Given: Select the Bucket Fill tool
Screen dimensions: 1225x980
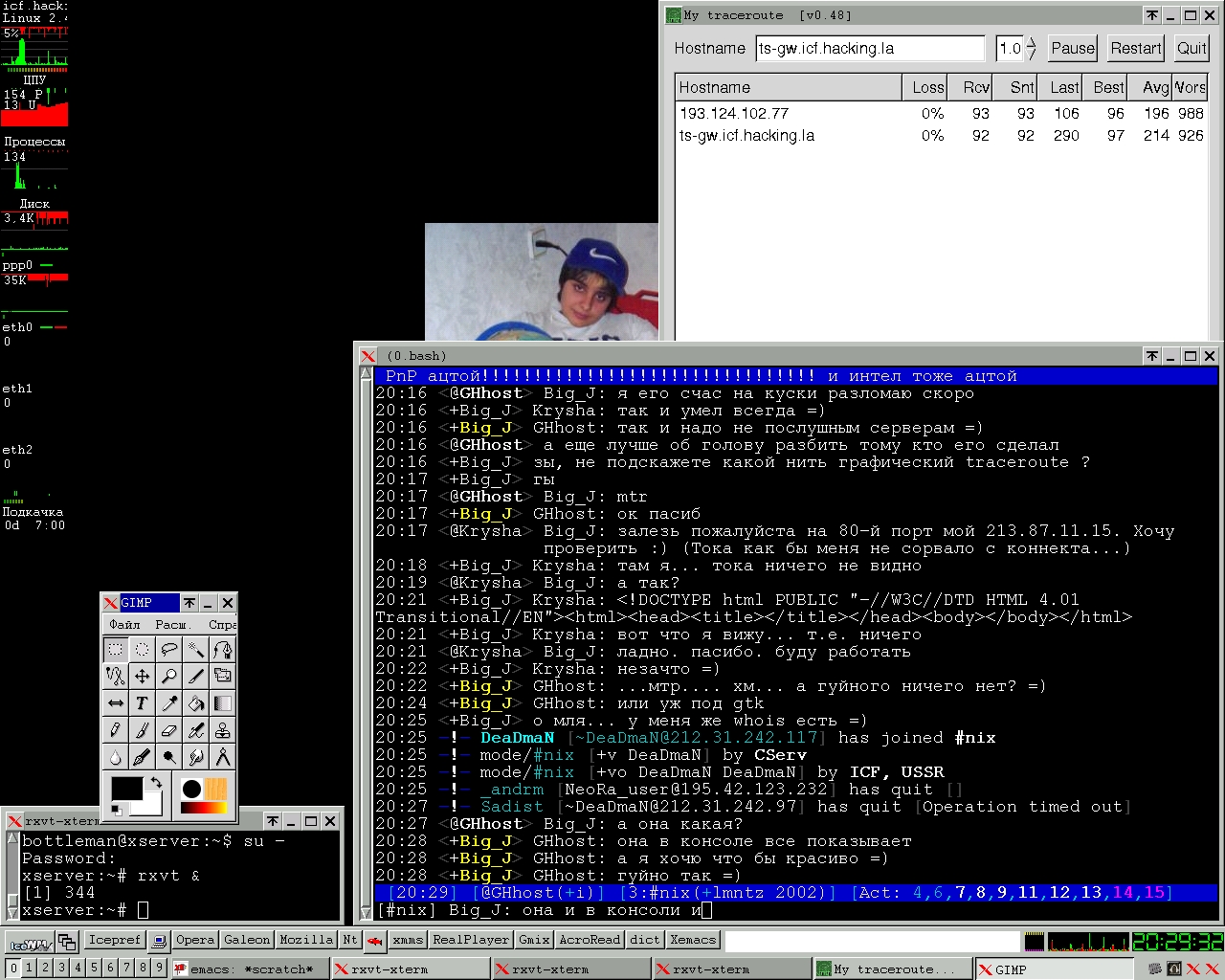Looking at the screenshot, I should click(x=195, y=703).
